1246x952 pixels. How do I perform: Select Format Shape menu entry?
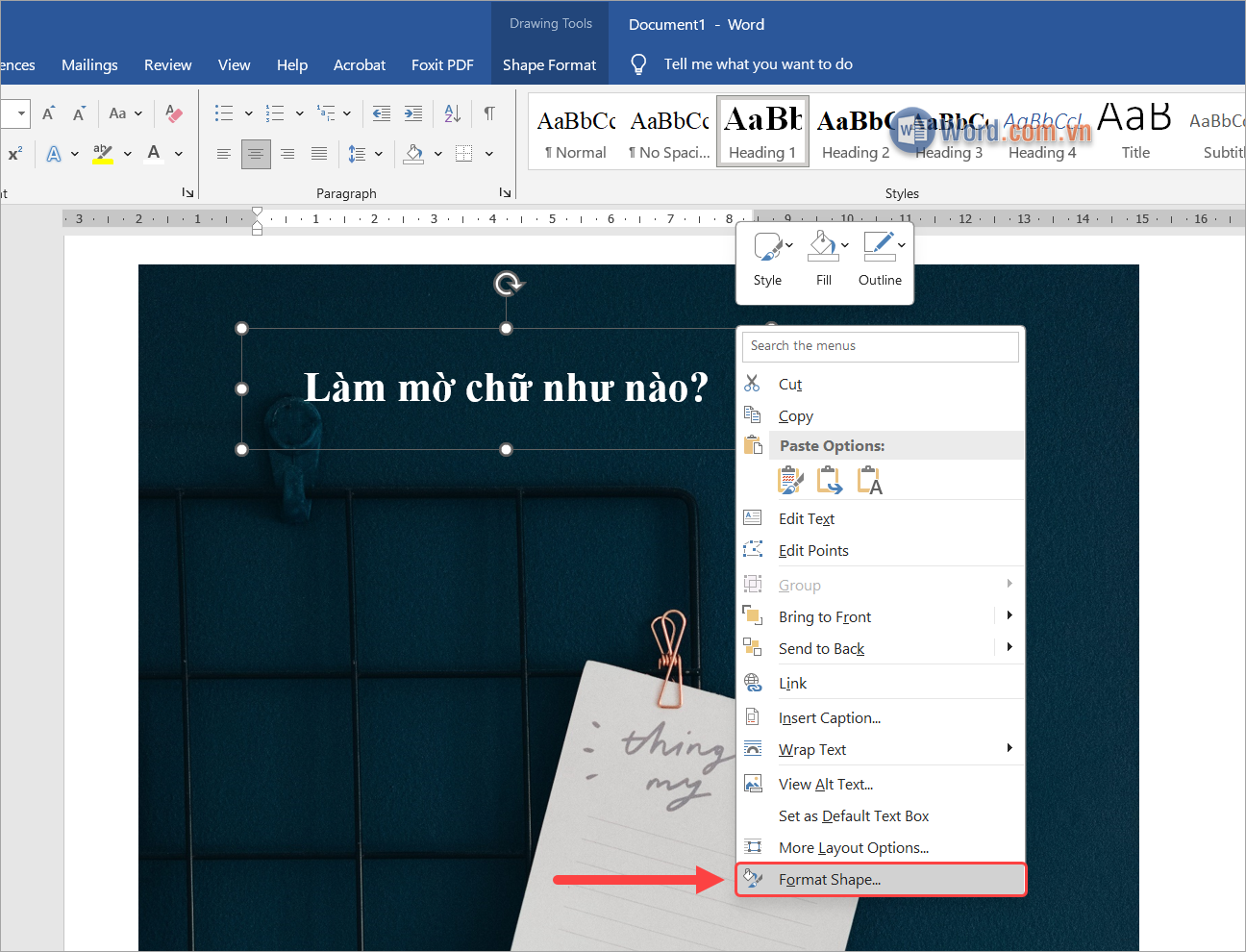pyautogui.click(x=881, y=880)
